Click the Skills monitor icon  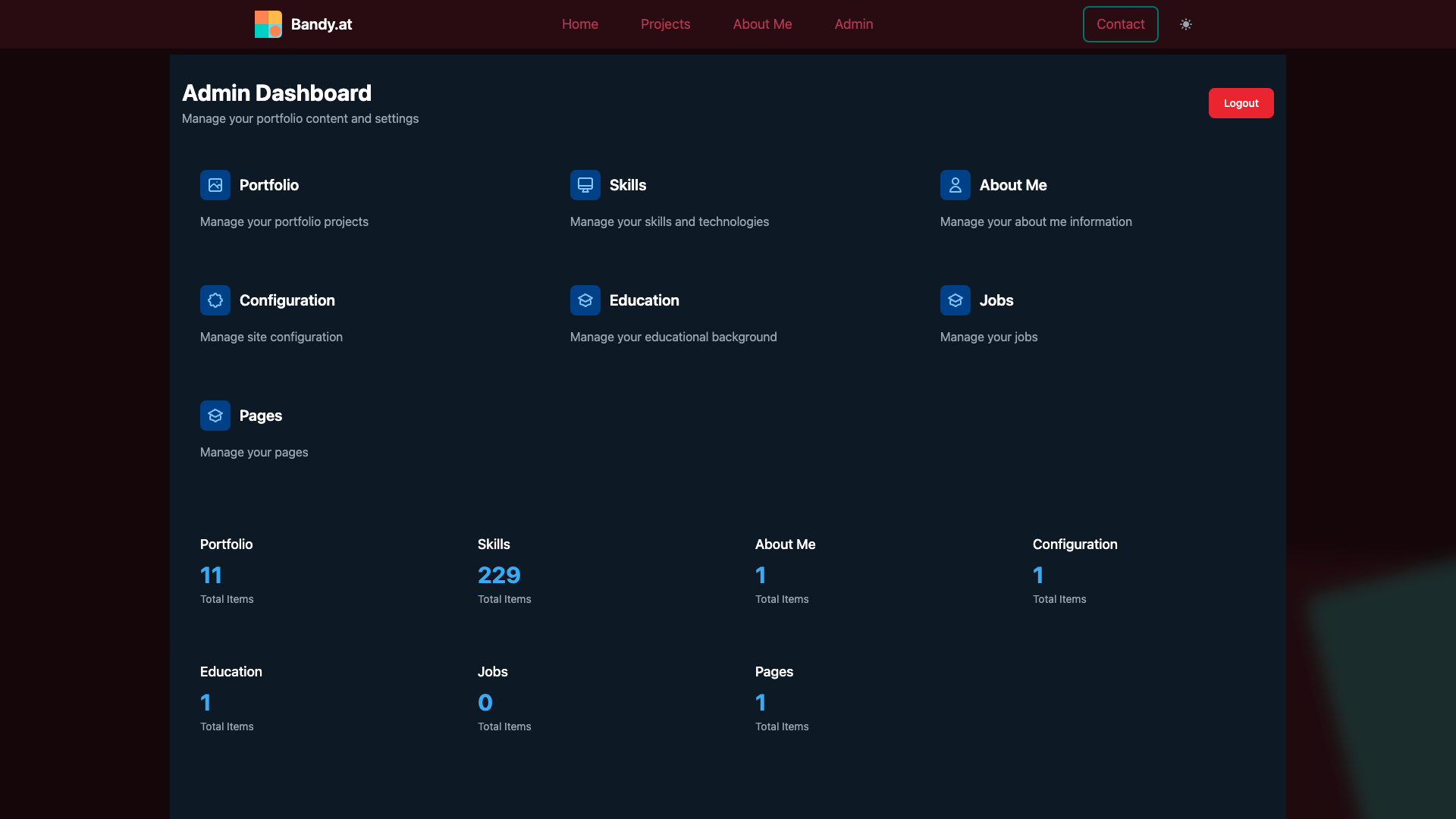click(585, 185)
